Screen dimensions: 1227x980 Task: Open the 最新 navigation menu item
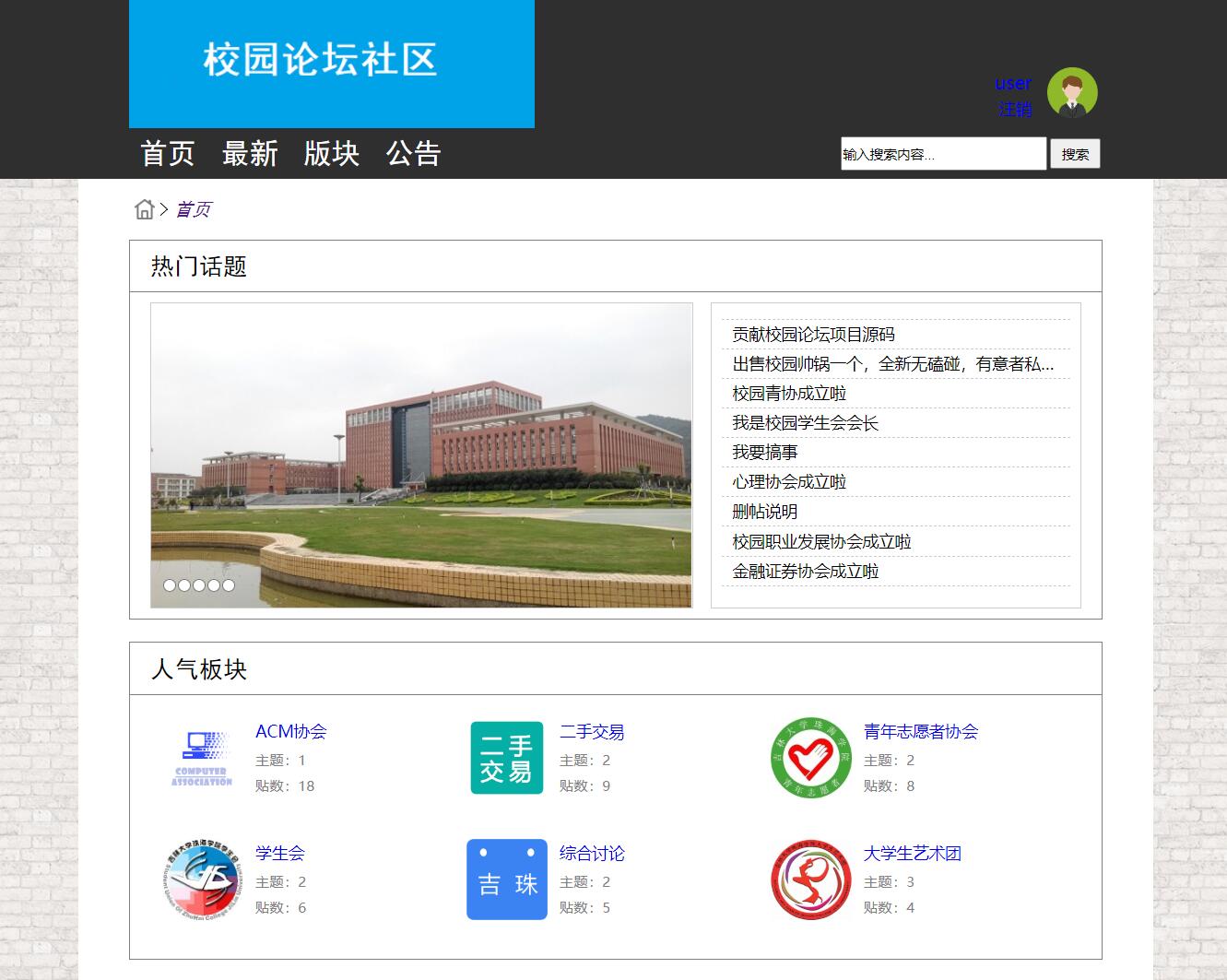point(249,153)
